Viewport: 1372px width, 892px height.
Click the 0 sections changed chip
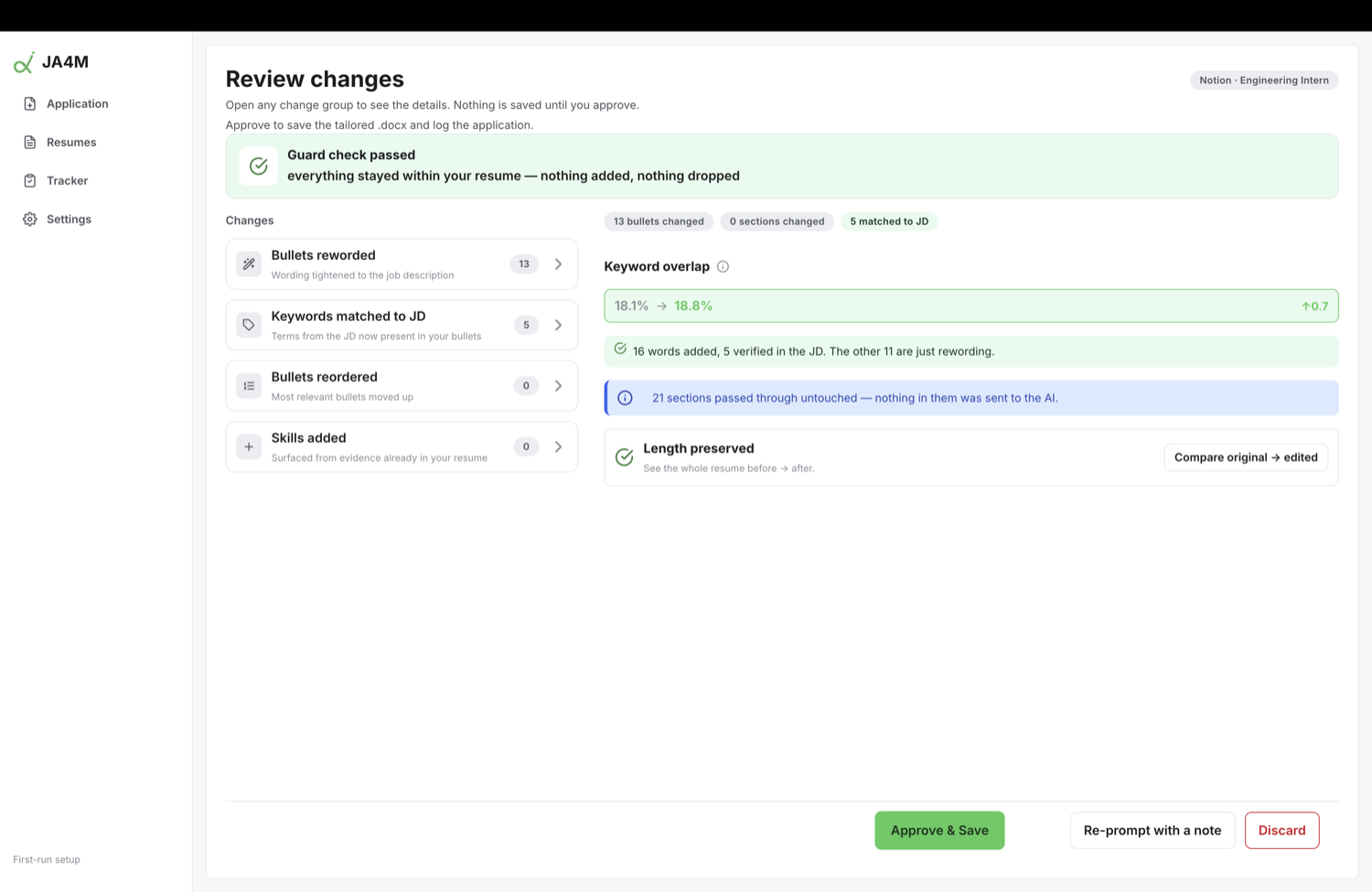click(777, 221)
